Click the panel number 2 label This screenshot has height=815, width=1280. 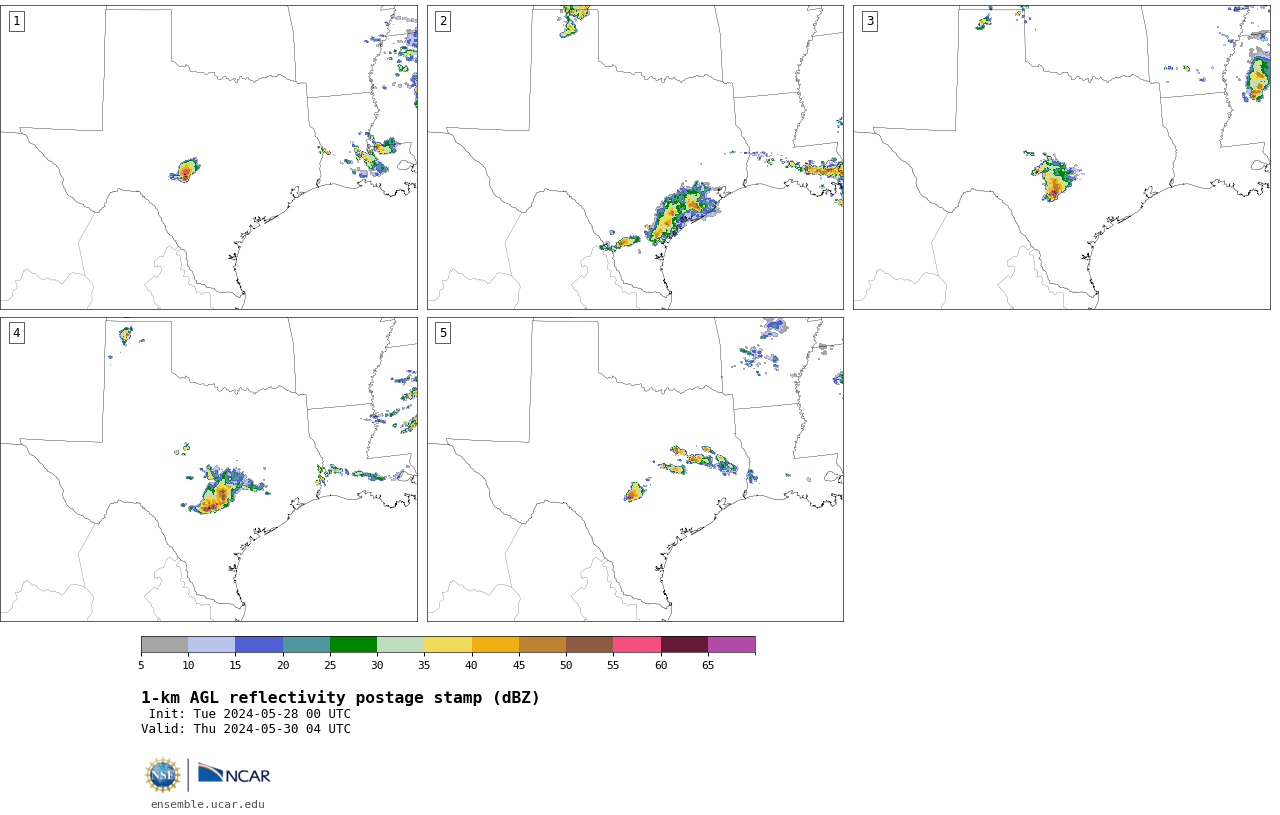click(443, 21)
